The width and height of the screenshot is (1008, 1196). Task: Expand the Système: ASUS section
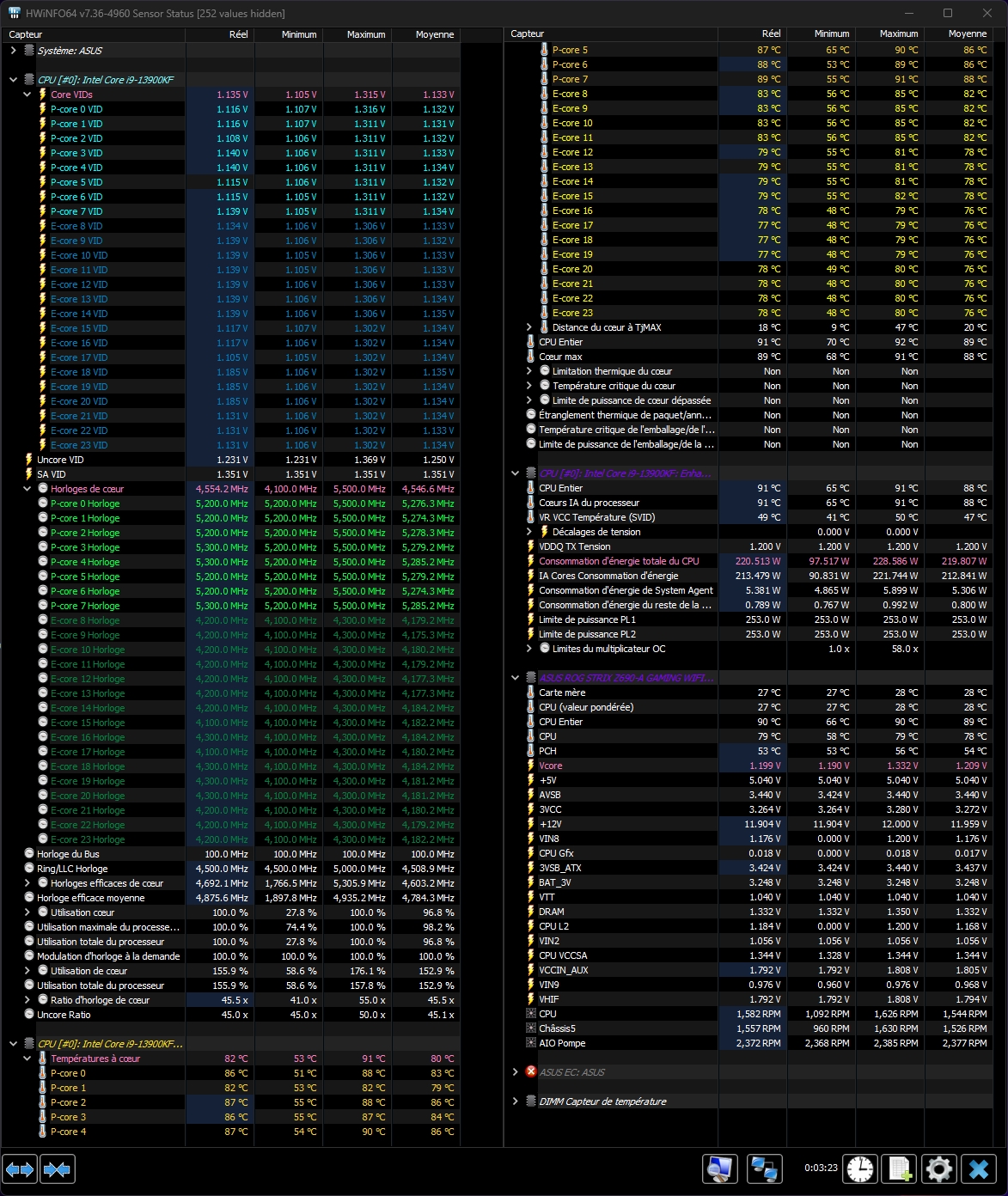(x=13, y=51)
